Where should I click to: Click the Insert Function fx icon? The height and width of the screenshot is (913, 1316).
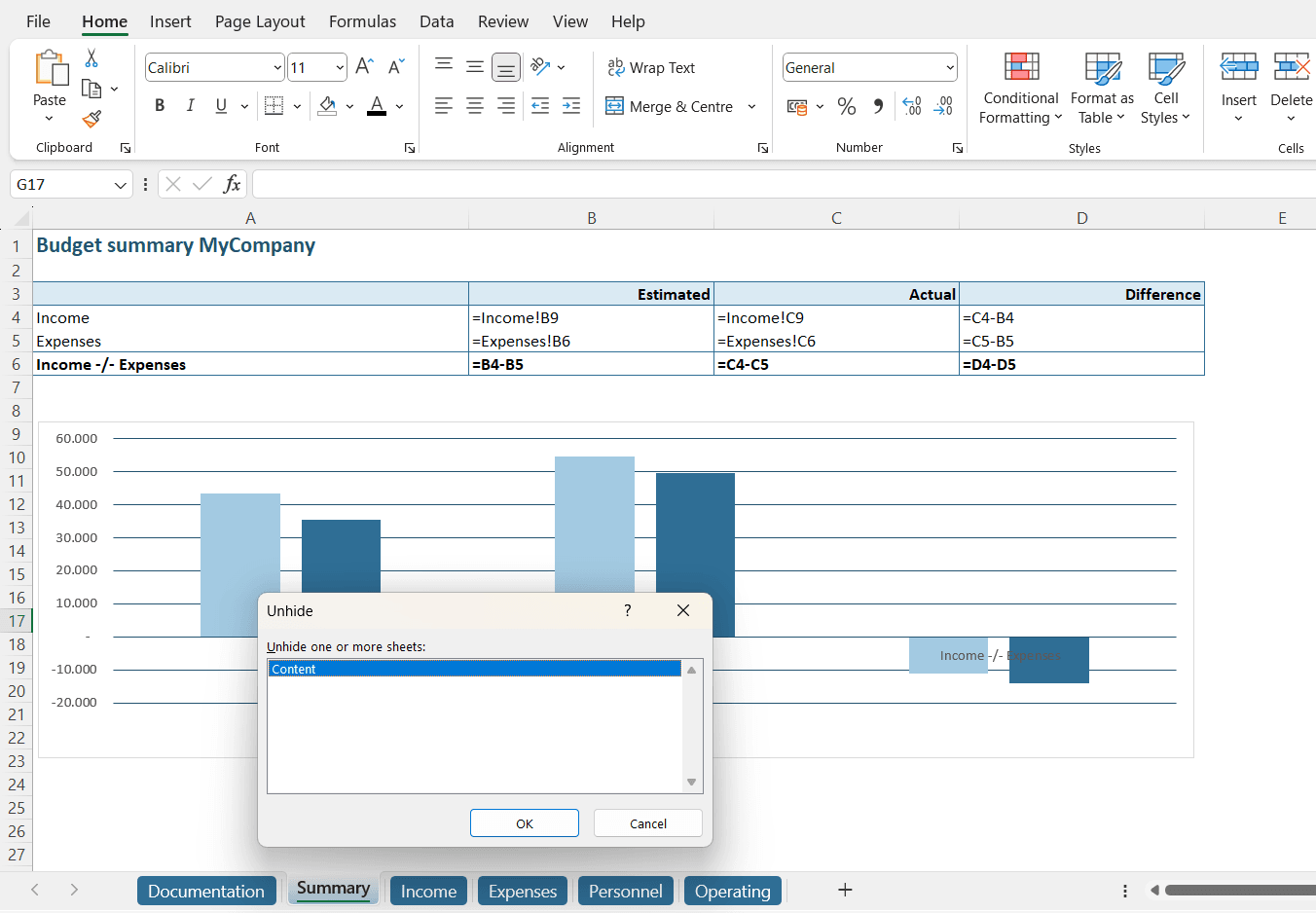232,184
